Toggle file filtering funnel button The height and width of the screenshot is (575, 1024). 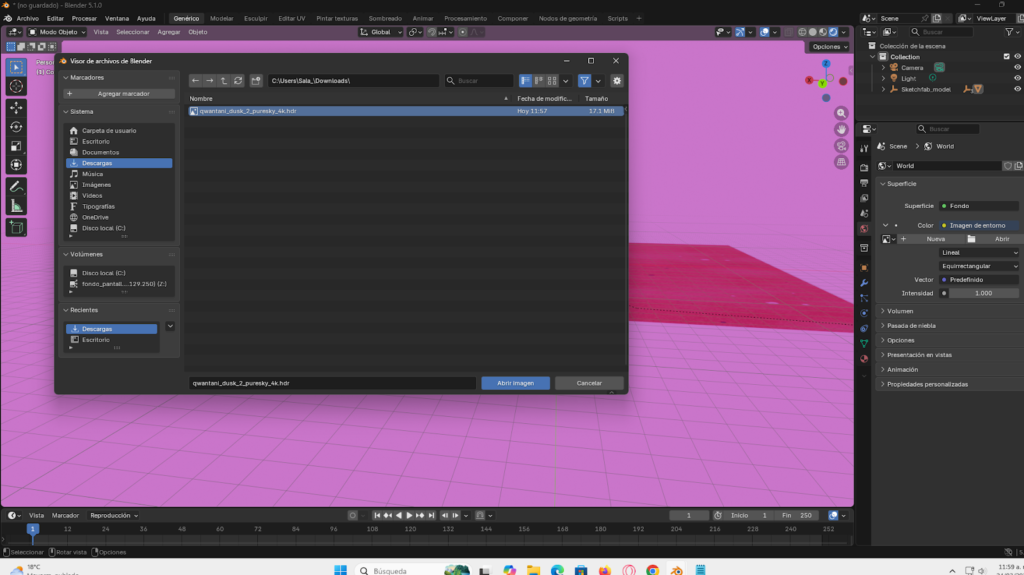tap(584, 81)
